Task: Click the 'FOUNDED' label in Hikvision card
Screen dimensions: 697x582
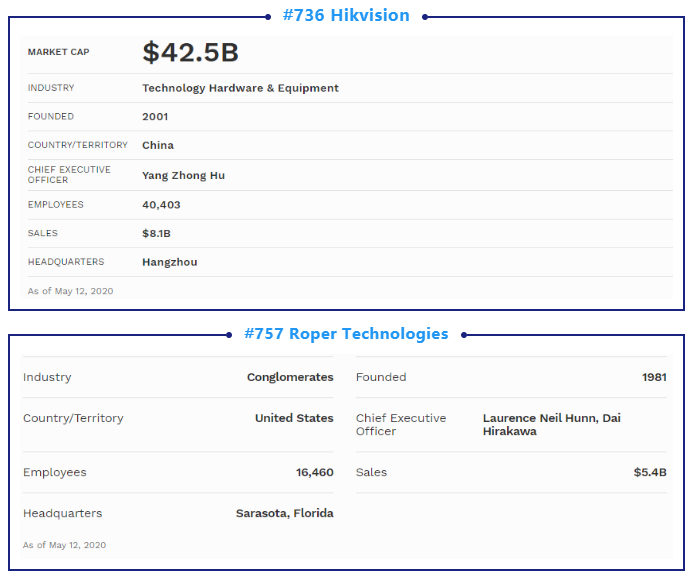Action: (51, 116)
